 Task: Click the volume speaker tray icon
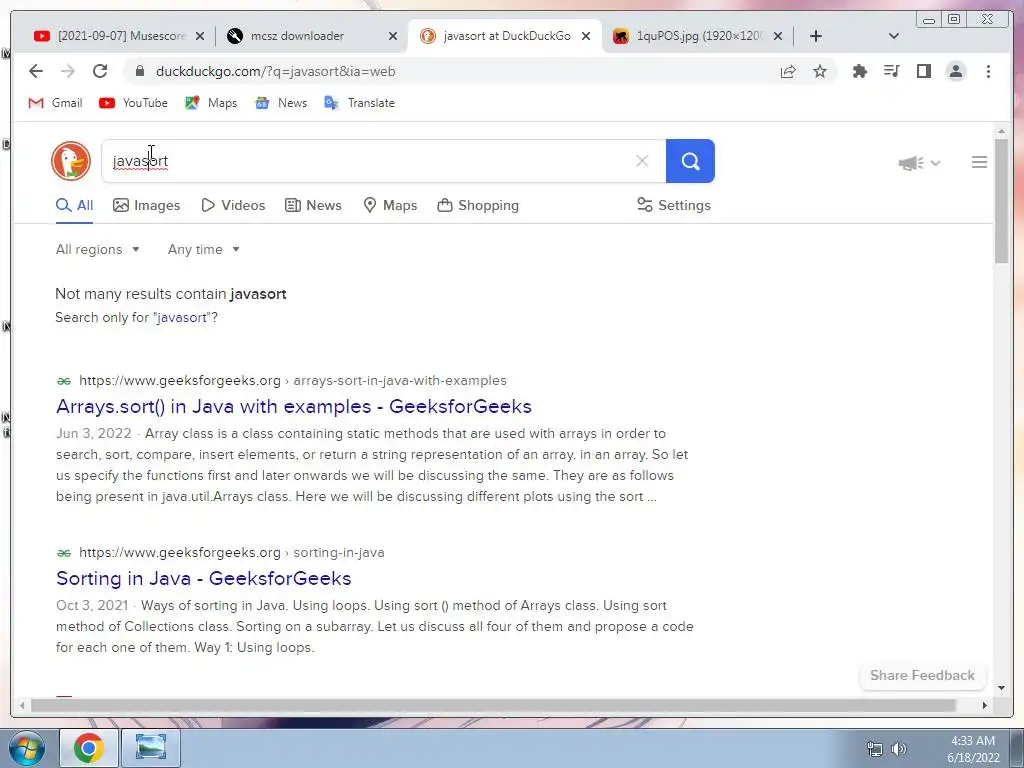tap(899, 748)
